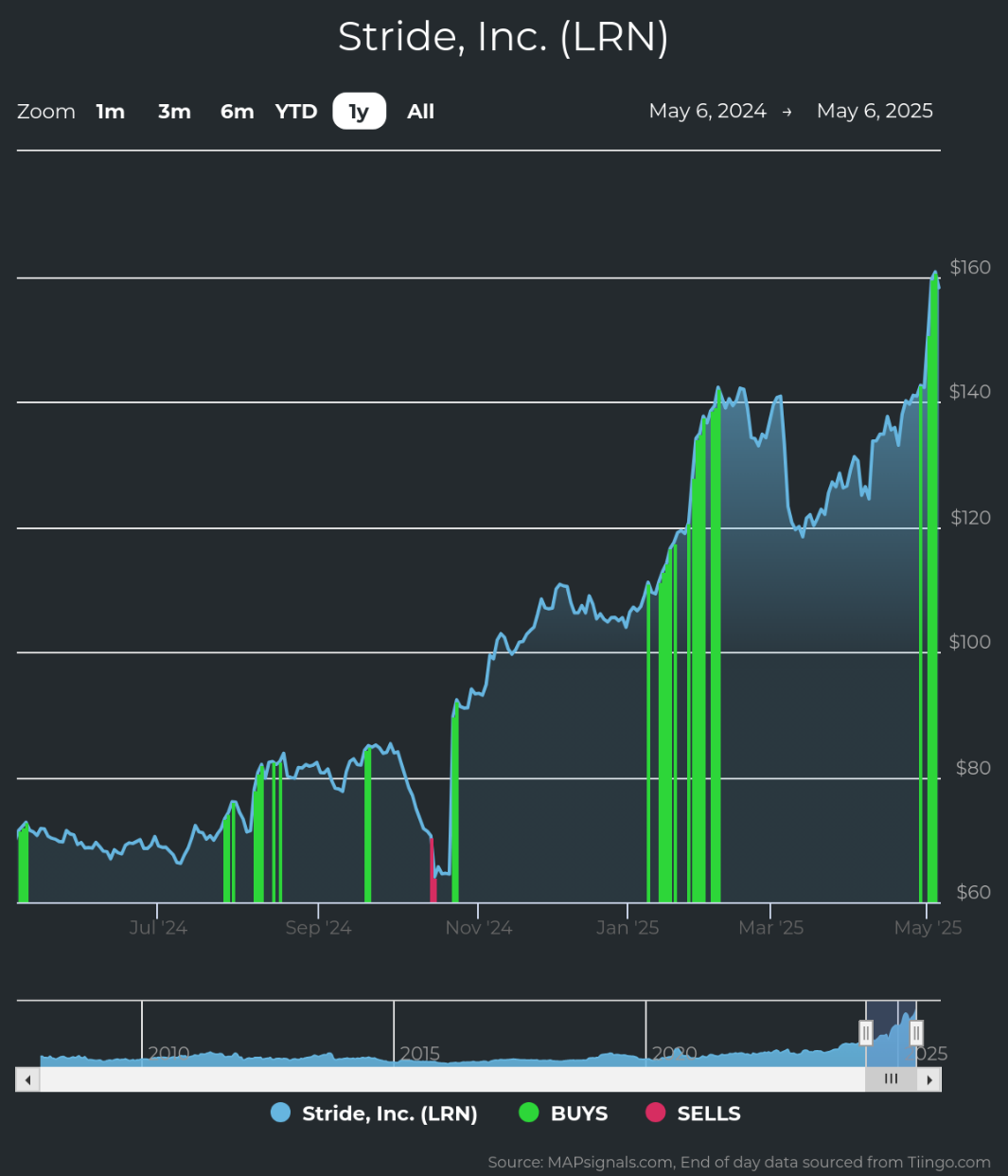Hide the SELLS series via legend
This screenshot has height=1176, width=1008.
pos(694,1114)
